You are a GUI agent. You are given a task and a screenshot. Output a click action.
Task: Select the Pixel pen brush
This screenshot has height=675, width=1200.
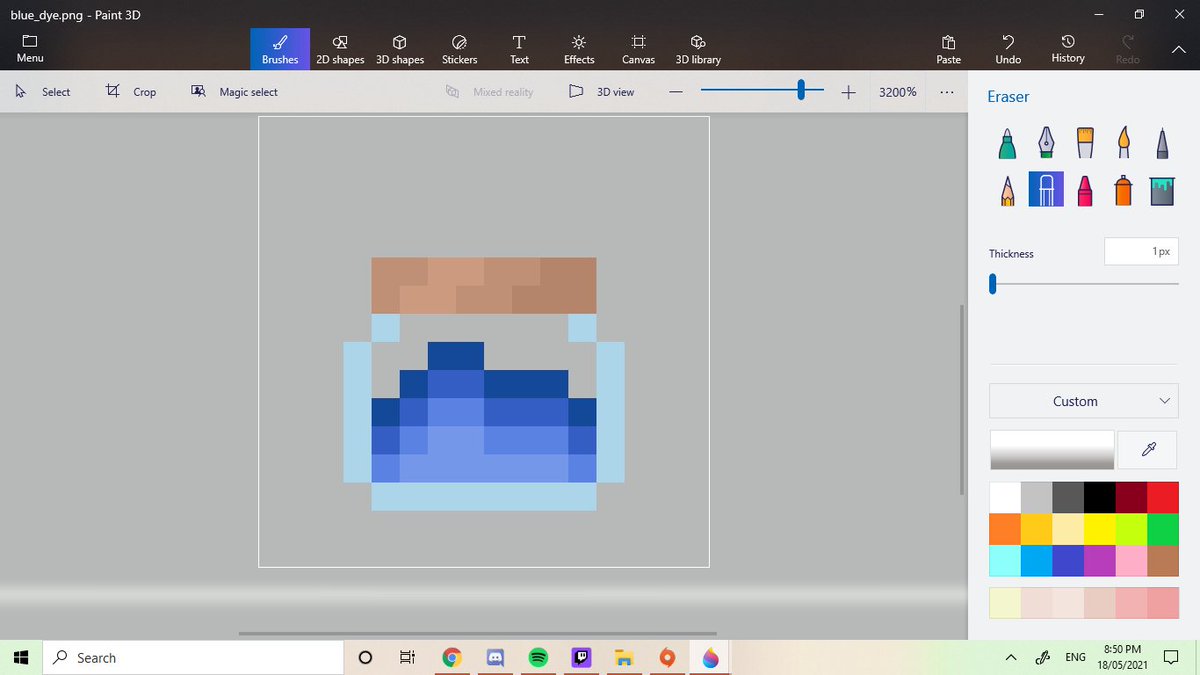click(1162, 142)
